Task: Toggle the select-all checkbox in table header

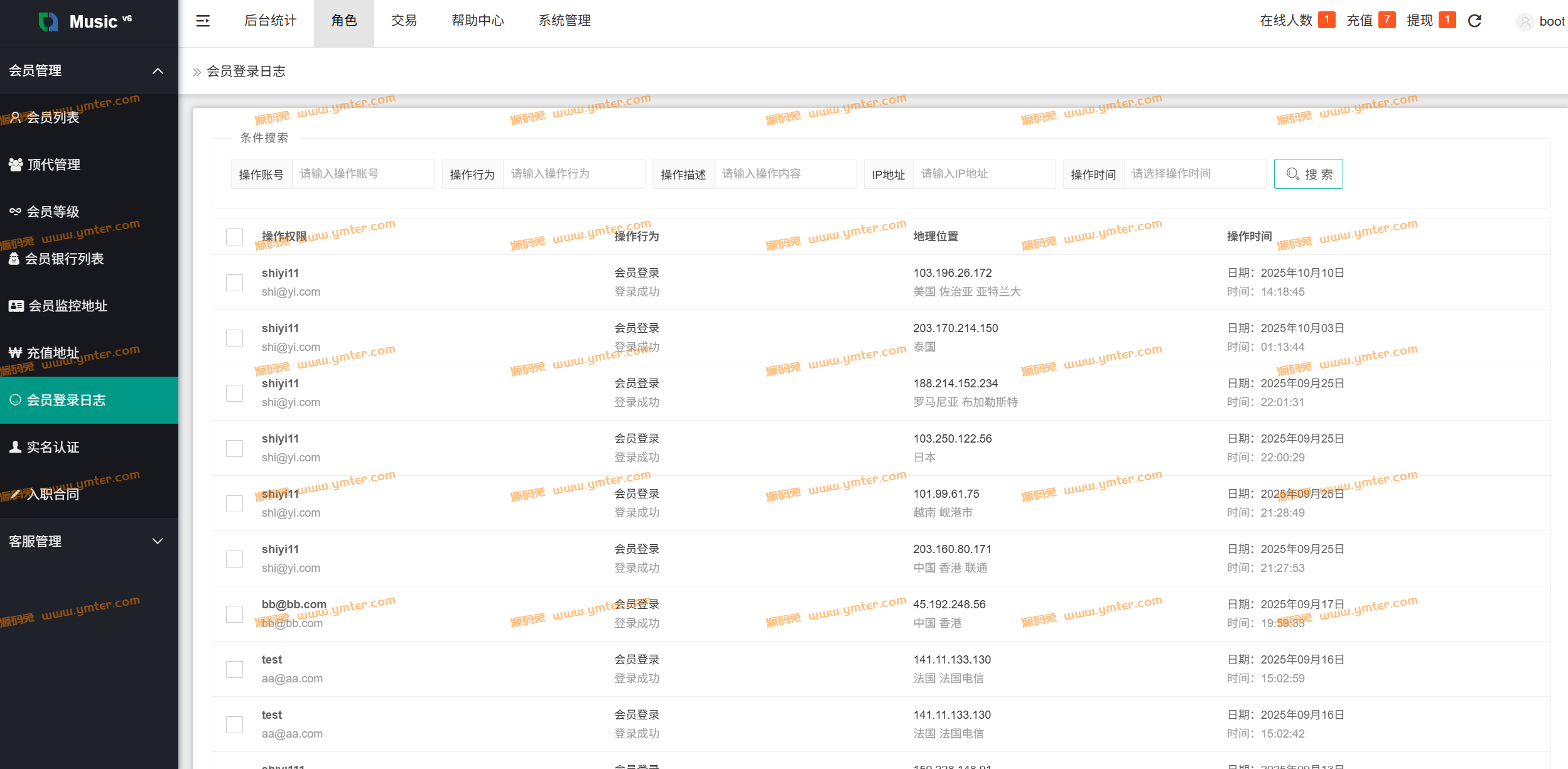Action: pos(234,237)
